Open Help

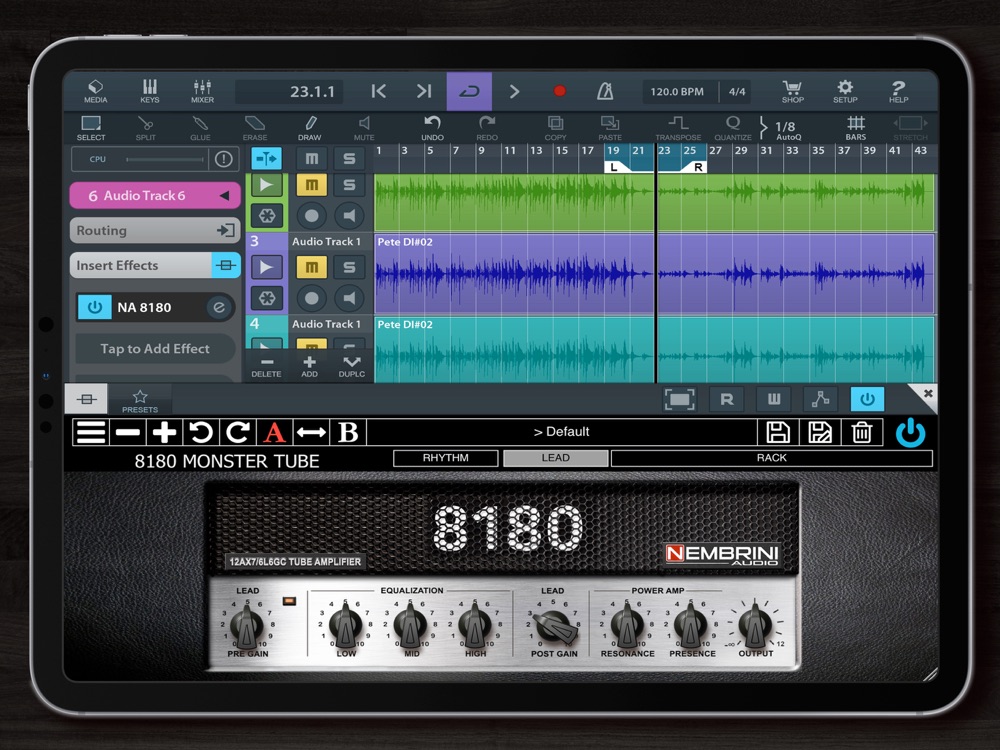coord(899,91)
